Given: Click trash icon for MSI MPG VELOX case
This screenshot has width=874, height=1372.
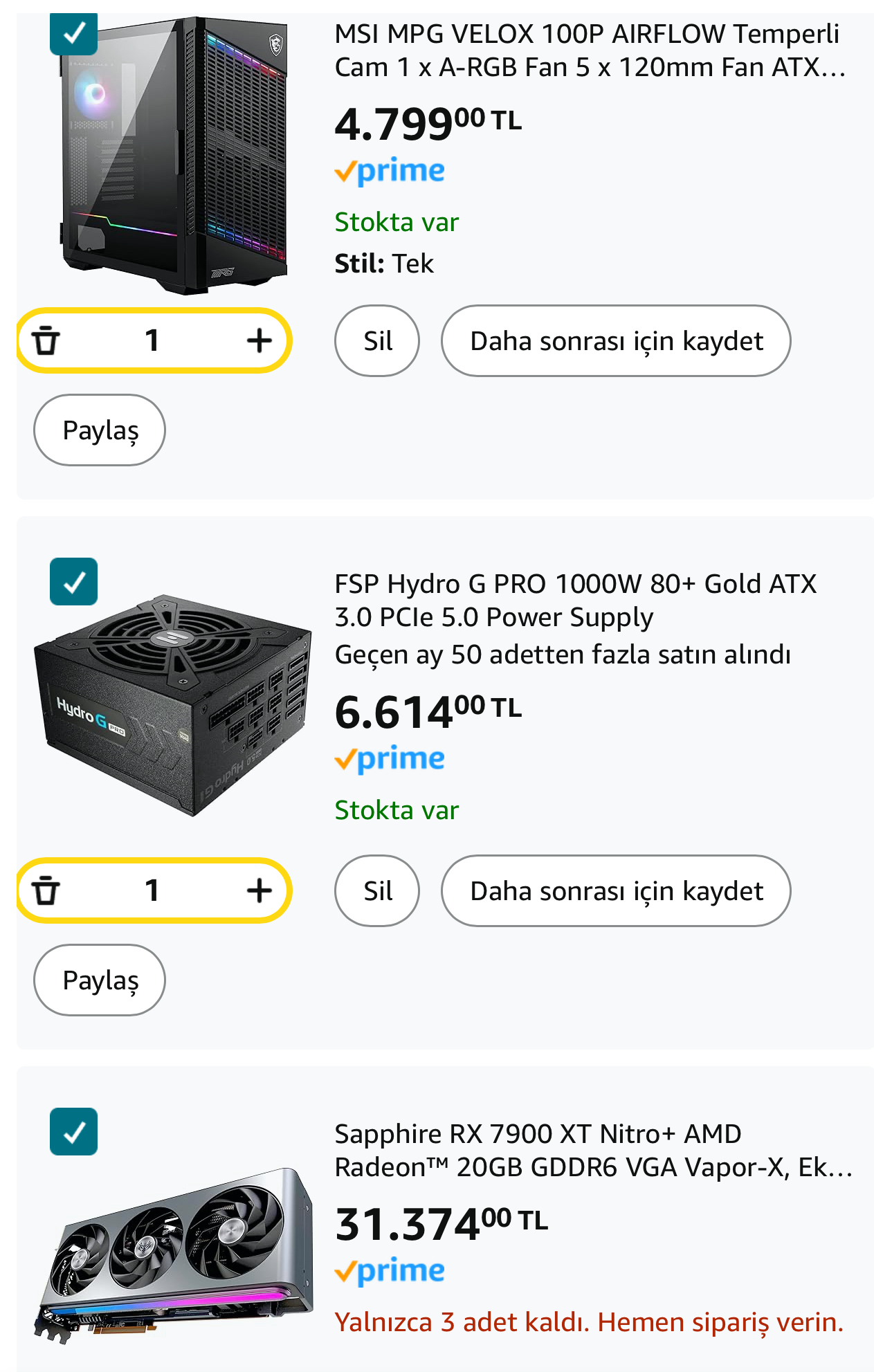Looking at the screenshot, I should click(x=46, y=340).
